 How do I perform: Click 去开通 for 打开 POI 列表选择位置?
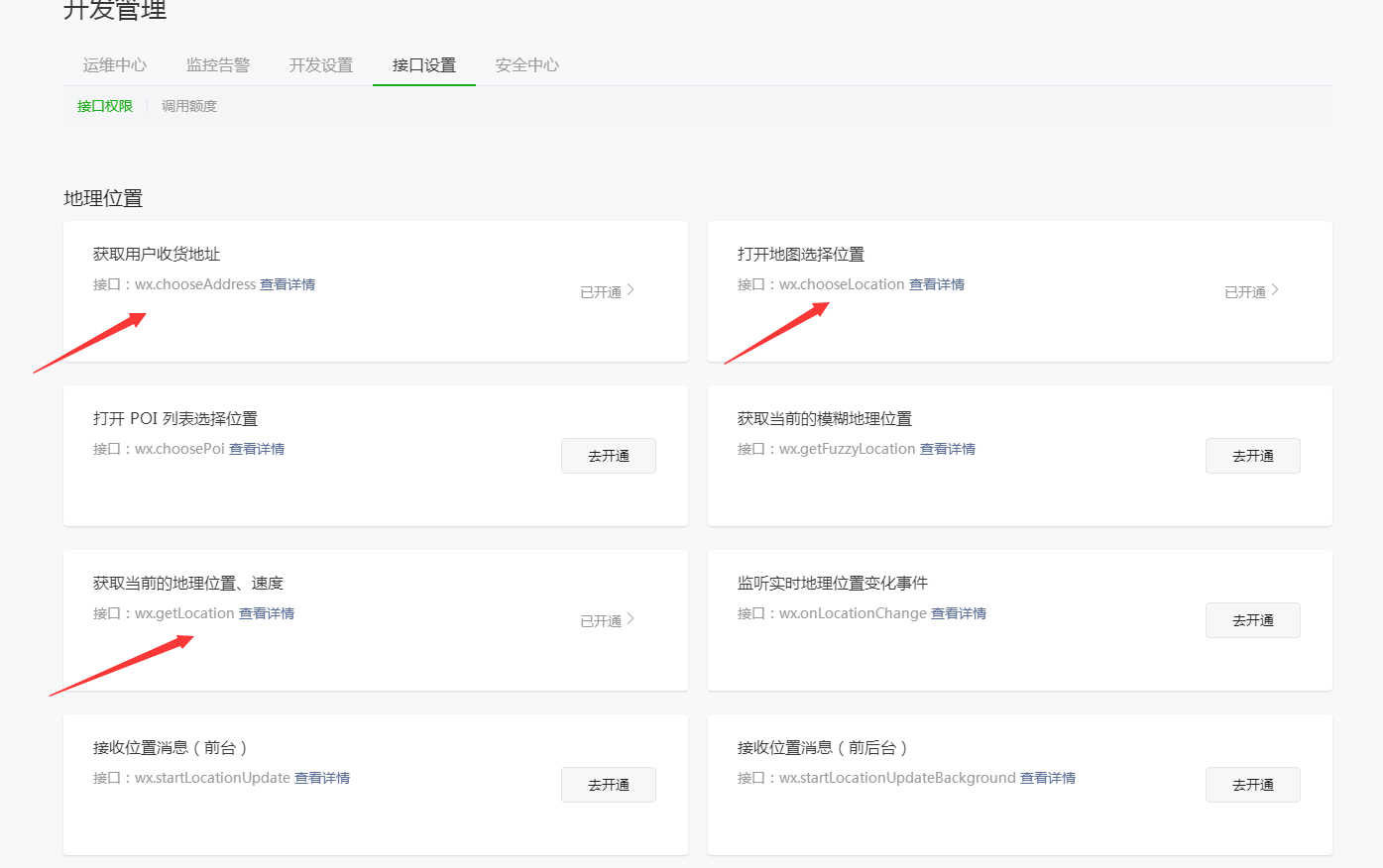click(608, 455)
